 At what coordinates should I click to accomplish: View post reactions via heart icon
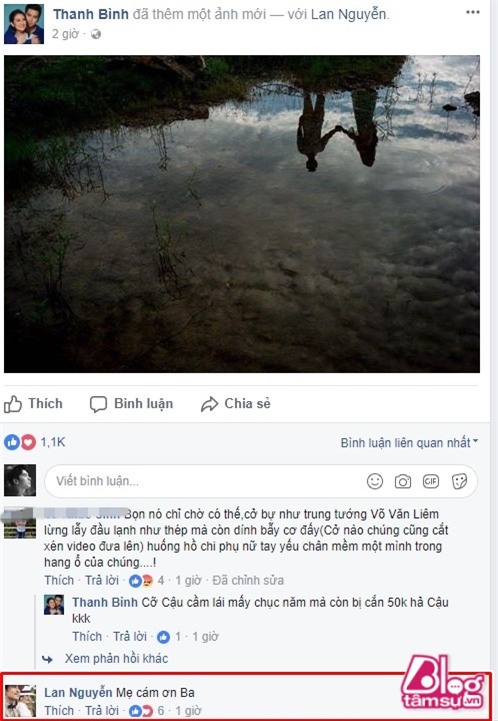[x=29, y=442]
